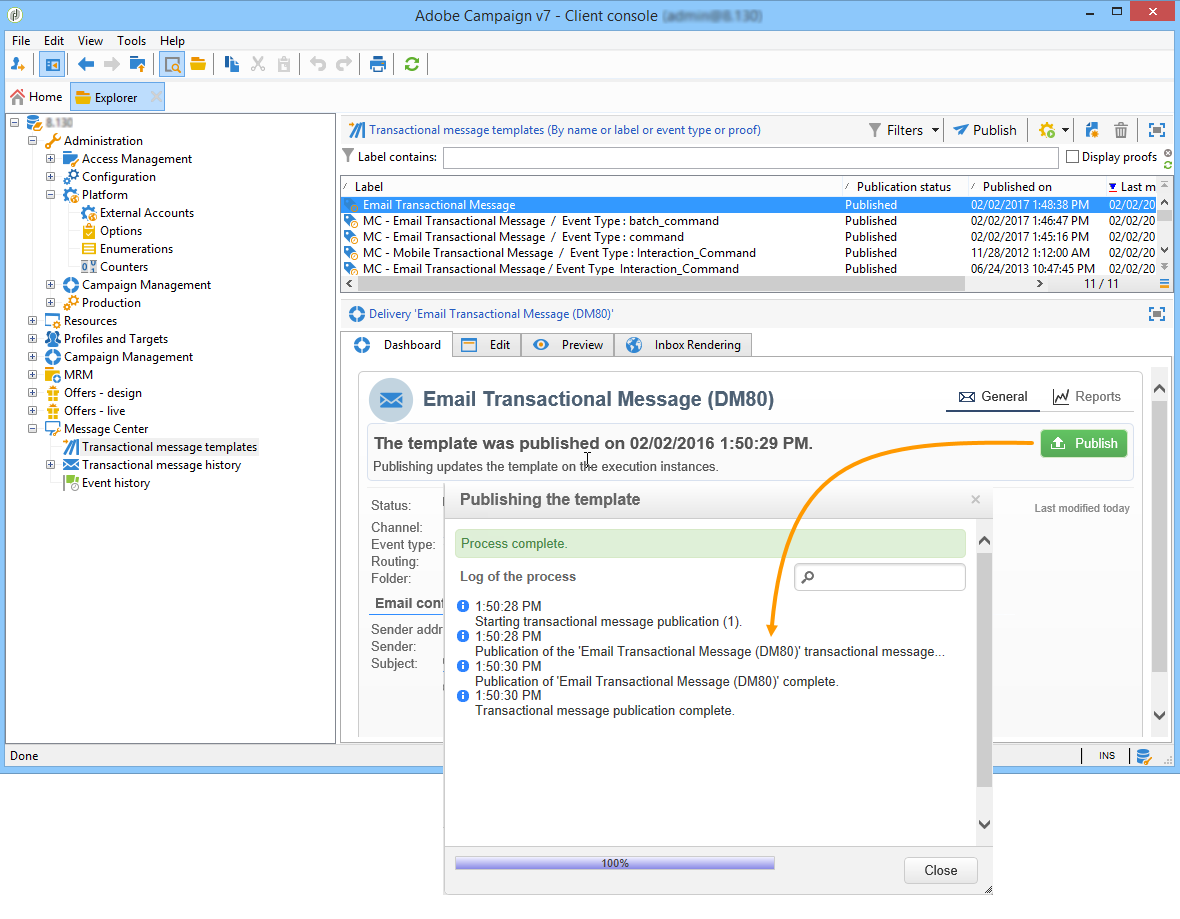
Task: Click the delete trash can icon
Action: [x=1121, y=130]
